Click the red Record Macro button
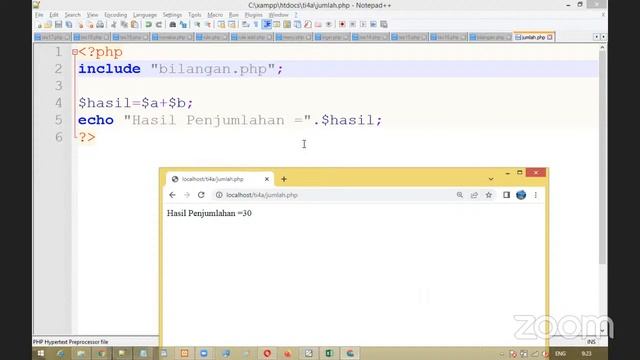Viewport: 640px width, 360px height. pos(342,25)
